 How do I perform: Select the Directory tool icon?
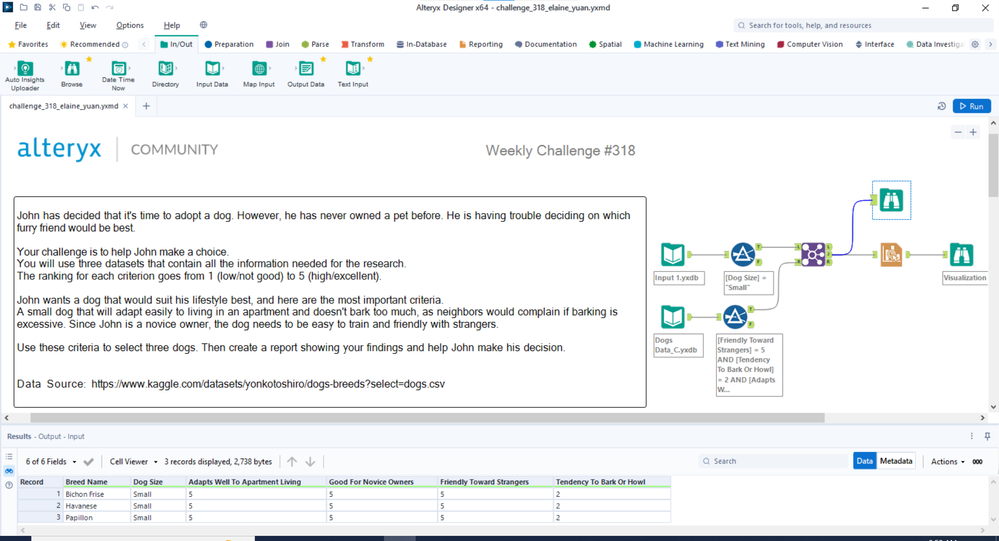166,68
